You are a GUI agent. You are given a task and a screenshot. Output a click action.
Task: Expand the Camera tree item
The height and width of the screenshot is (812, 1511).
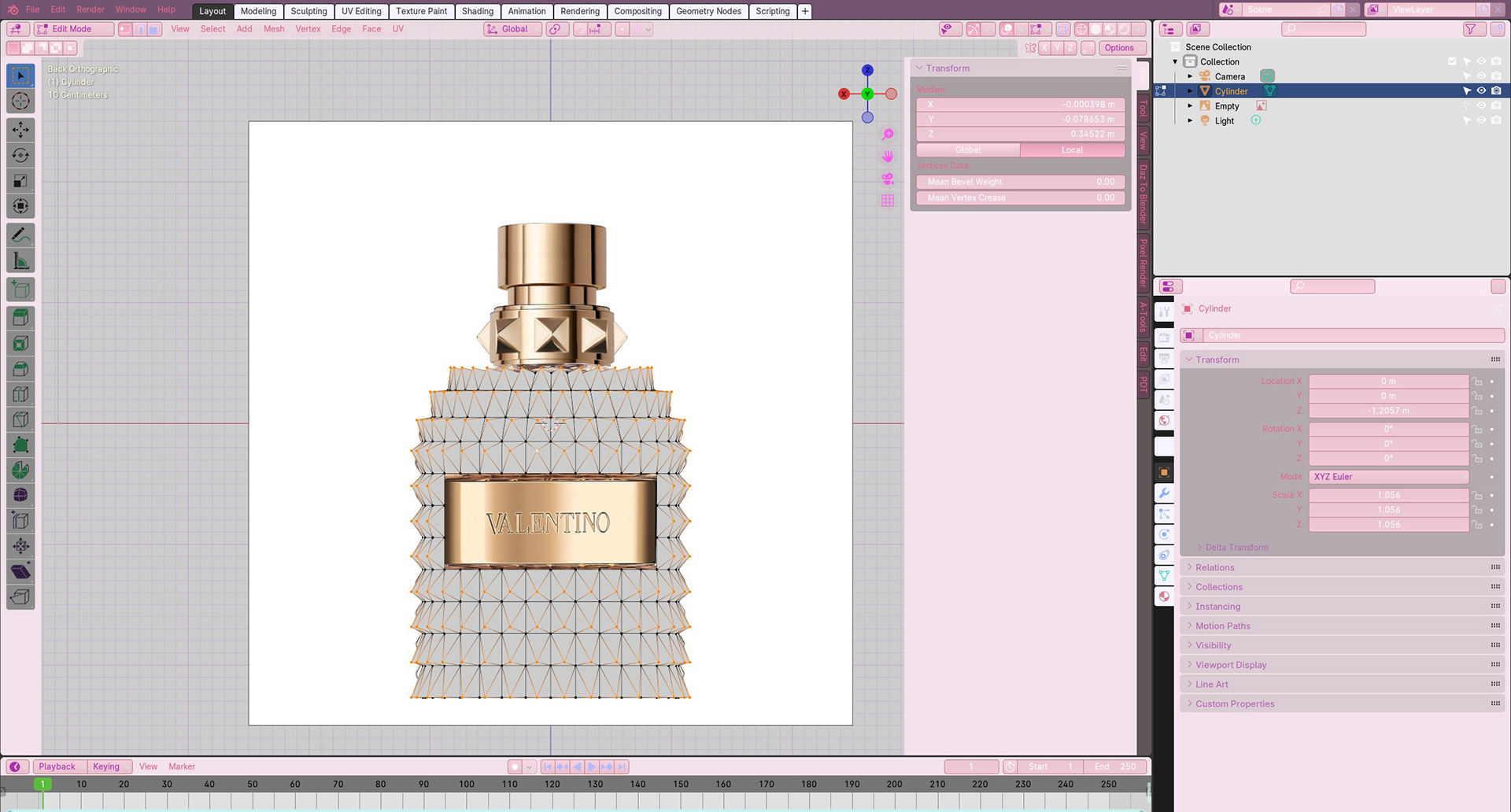coord(1190,76)
